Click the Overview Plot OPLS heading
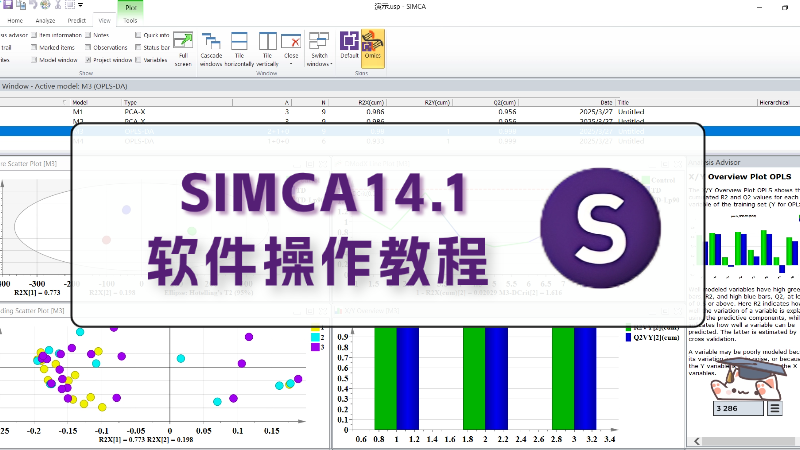This screenshot has width=800, height=450. click(x=749, y=177)
